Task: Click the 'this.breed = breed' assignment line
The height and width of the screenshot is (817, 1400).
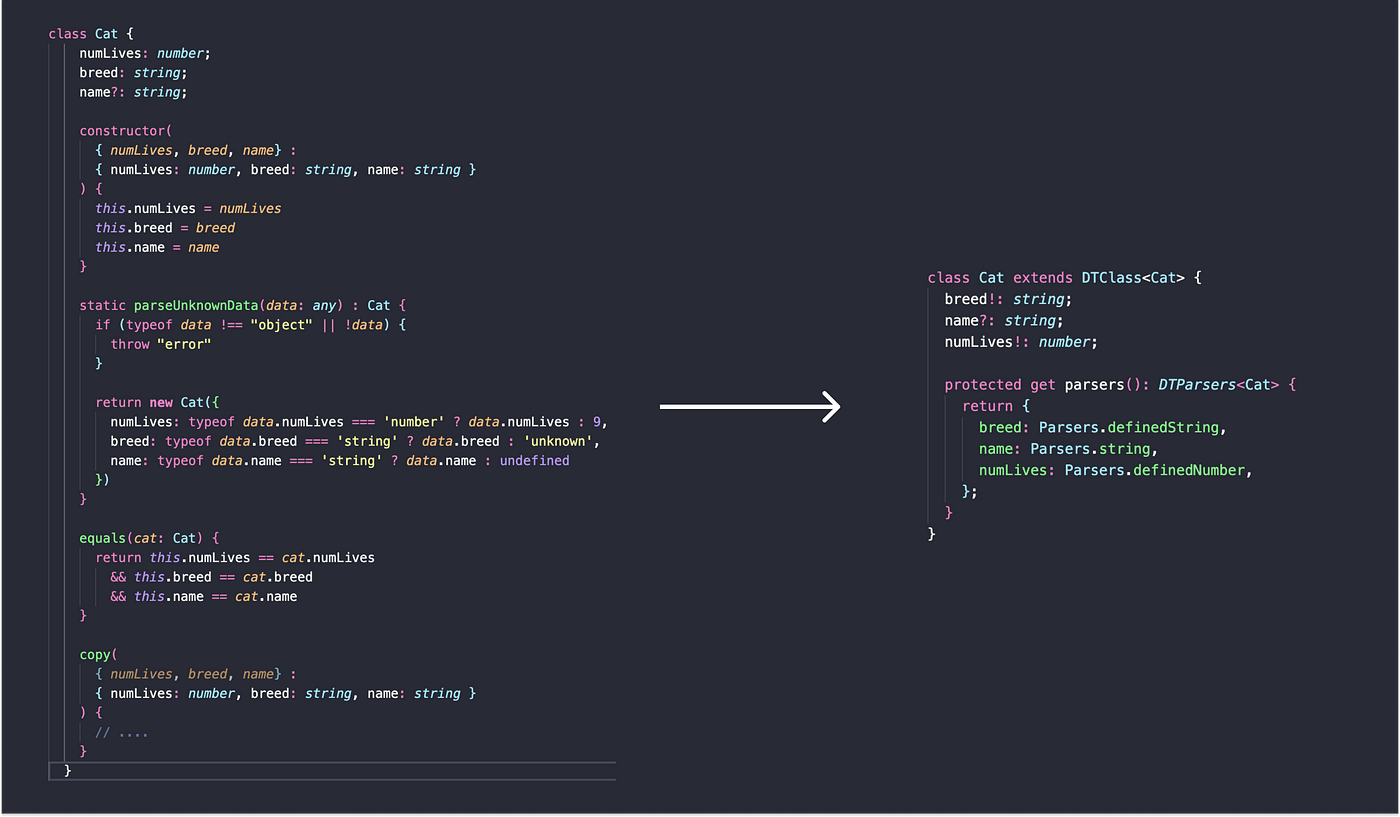Action: pyautogui.click(x=165, y=228)
